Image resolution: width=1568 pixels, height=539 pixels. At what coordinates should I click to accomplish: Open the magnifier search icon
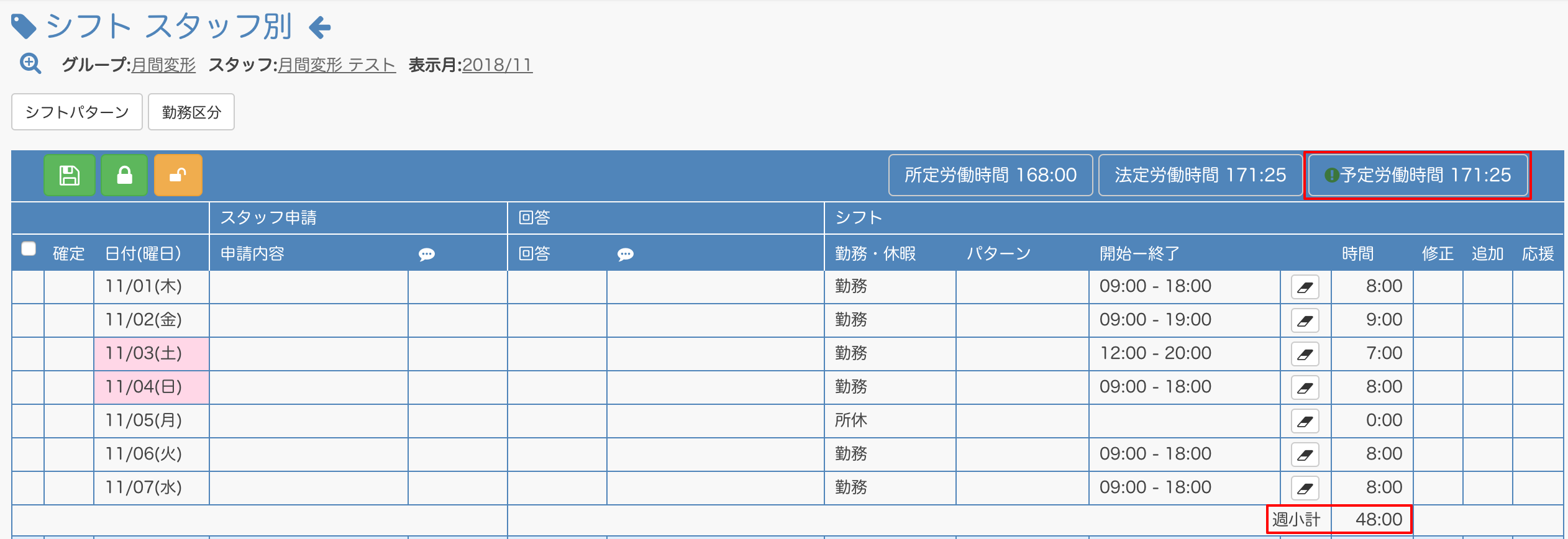[x=30, y=63]
